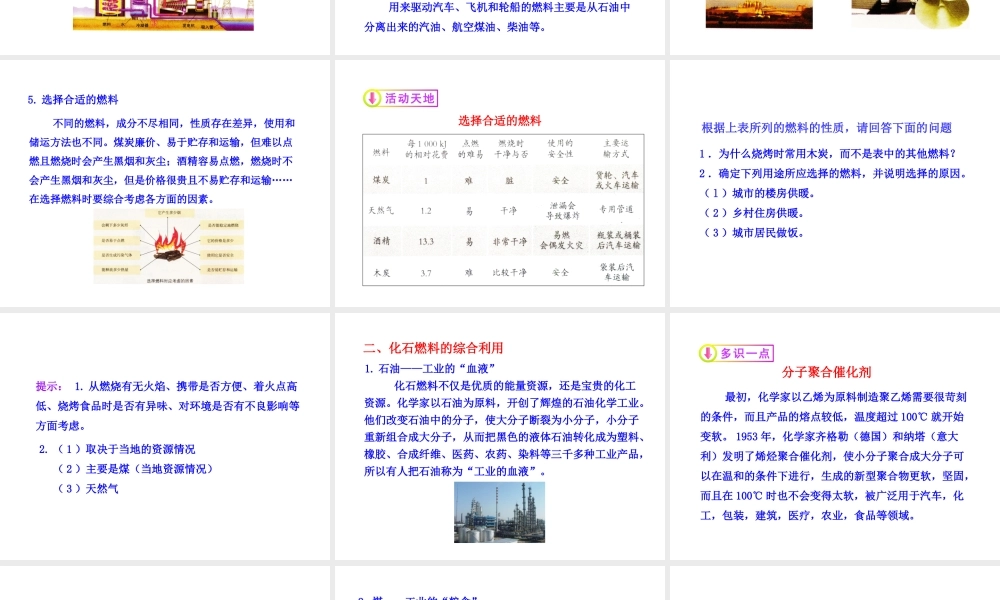The height and width of the screenshot is (600, 1000).
Task: Click the 燃料 column header in the table
Action: pos(381,152)
